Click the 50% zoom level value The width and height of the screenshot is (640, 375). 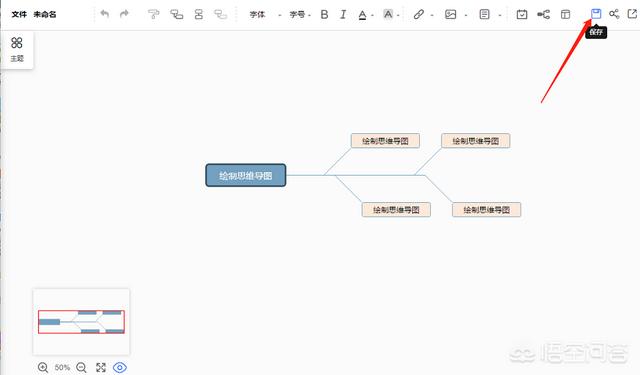click(x=62, y=367)
